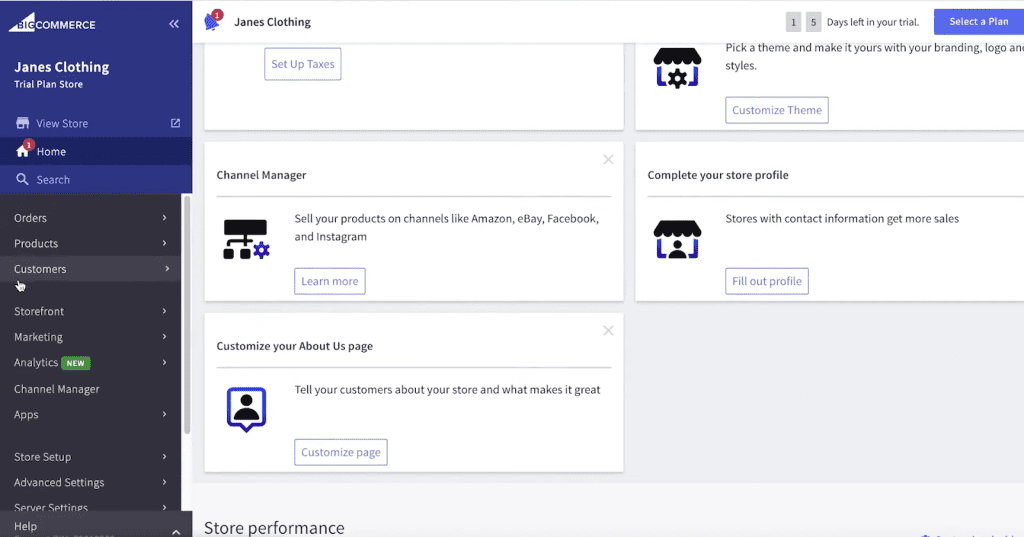Open the notification bell icon in header
The image size is (1024, 537).
(x=212, y=21)
